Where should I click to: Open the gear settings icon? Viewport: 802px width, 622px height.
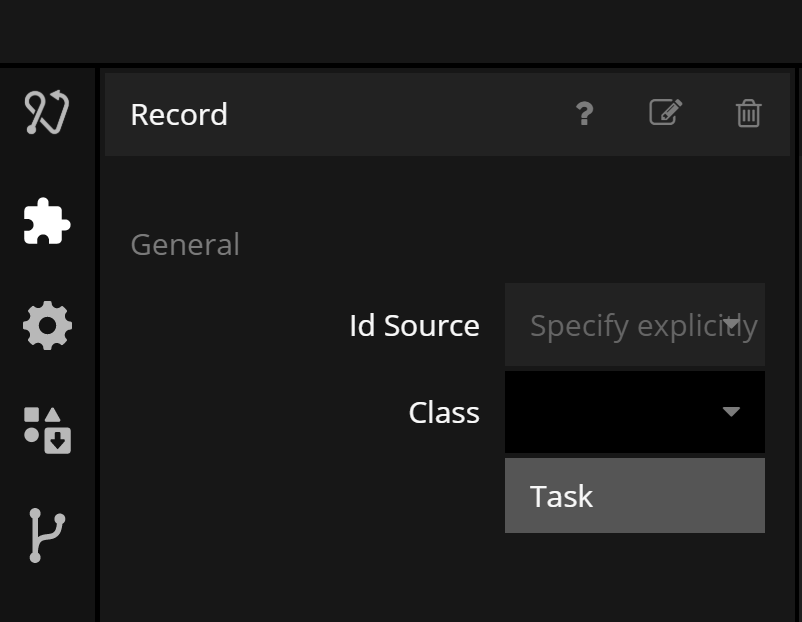[47, 326]
